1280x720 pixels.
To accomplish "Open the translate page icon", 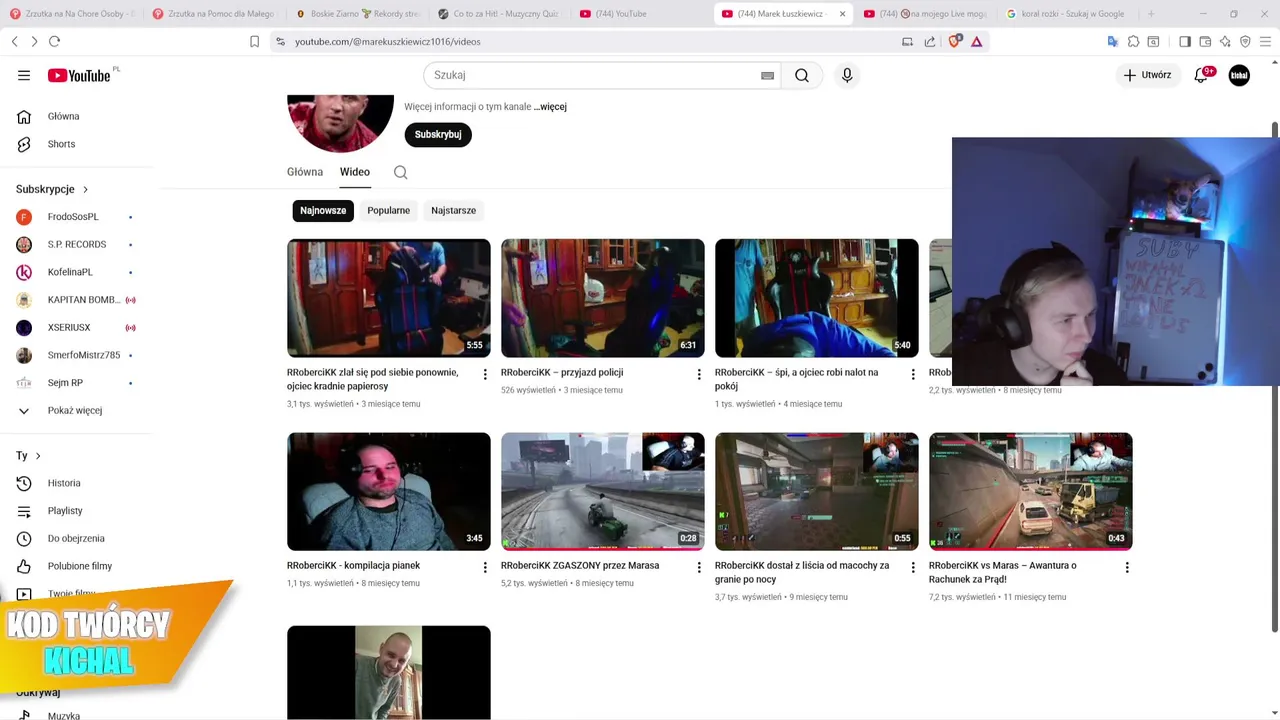I will (x=1112, y=41).
